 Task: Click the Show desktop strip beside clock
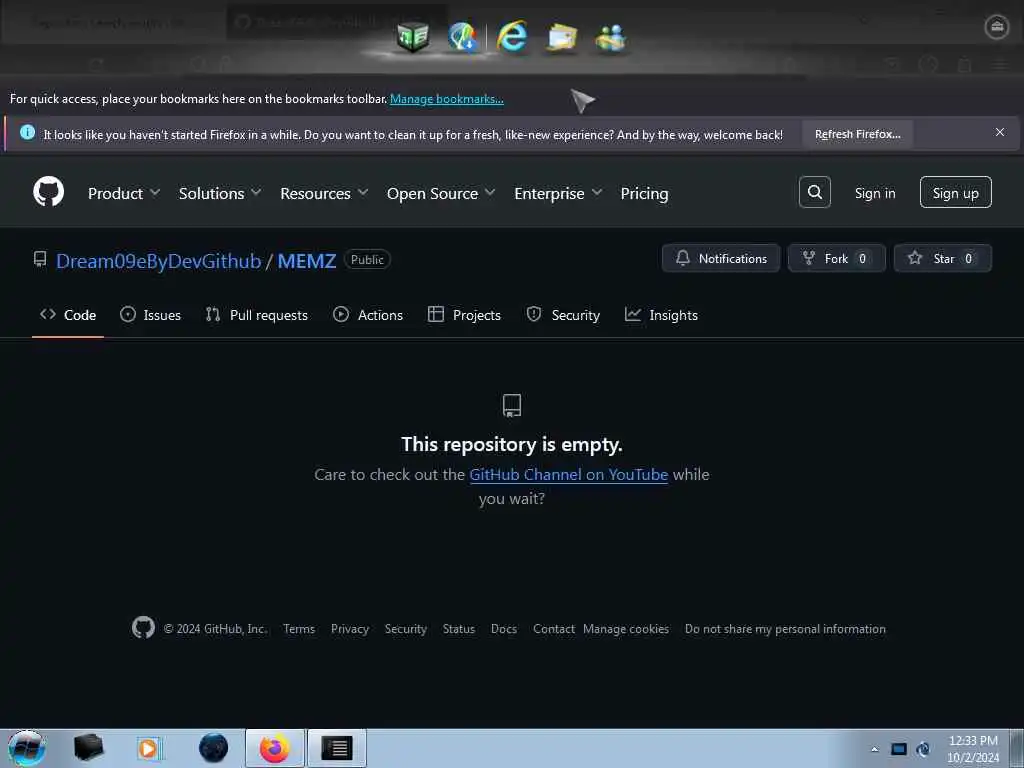[x=1017, y=749]
